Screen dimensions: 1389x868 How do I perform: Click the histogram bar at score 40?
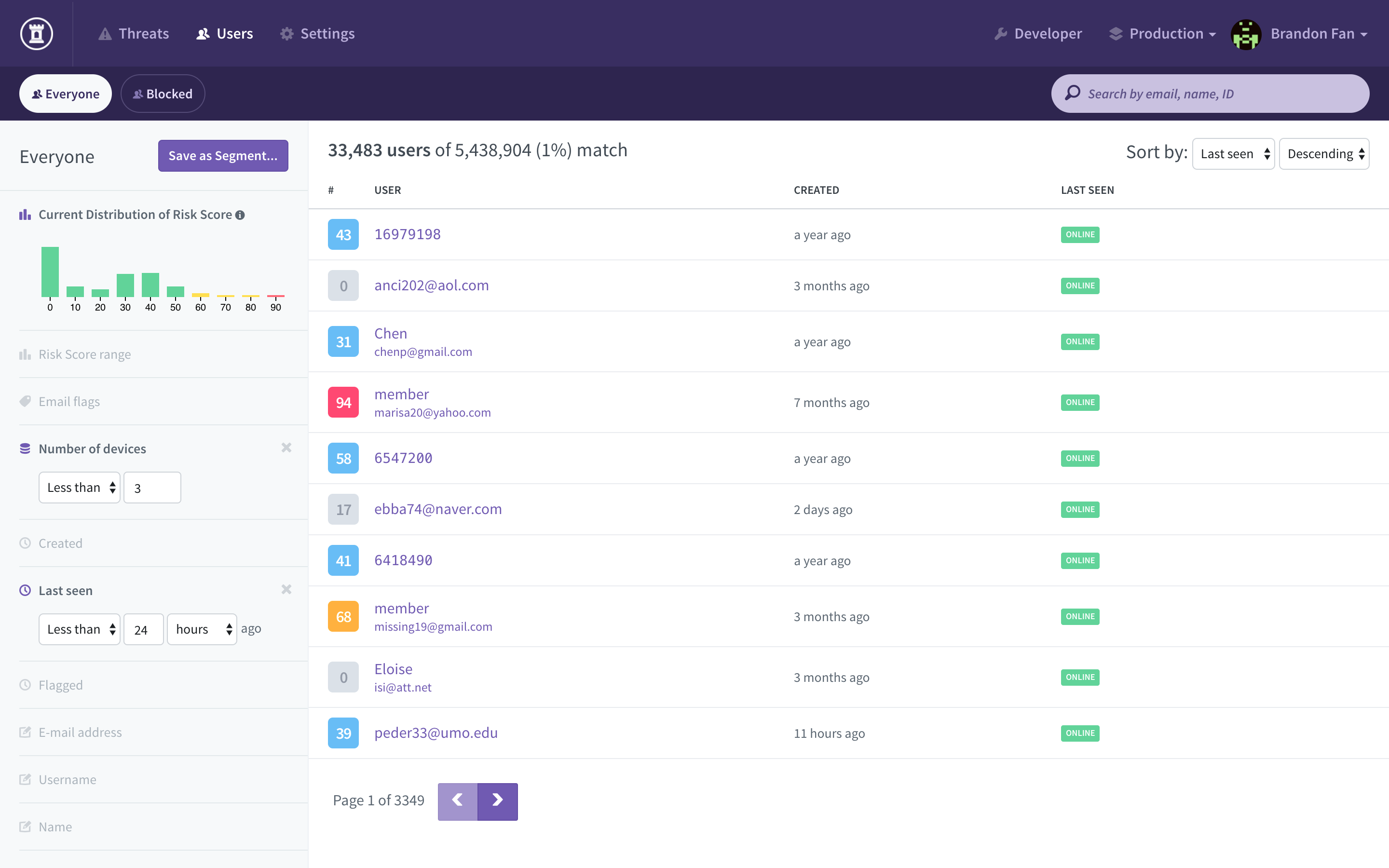(x=150, y=285)
